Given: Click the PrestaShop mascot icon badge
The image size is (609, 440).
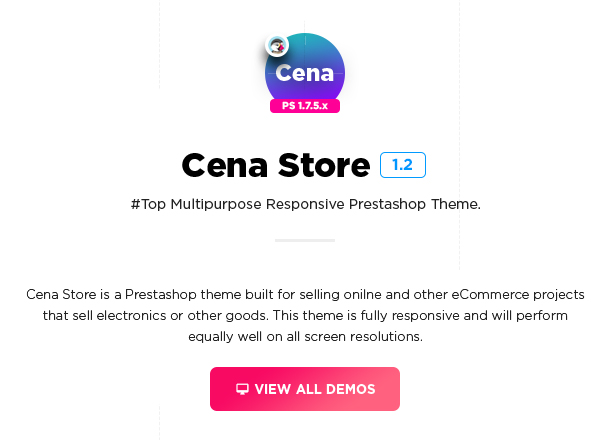Looking at the screenshot, I should [x=277, y=45].
